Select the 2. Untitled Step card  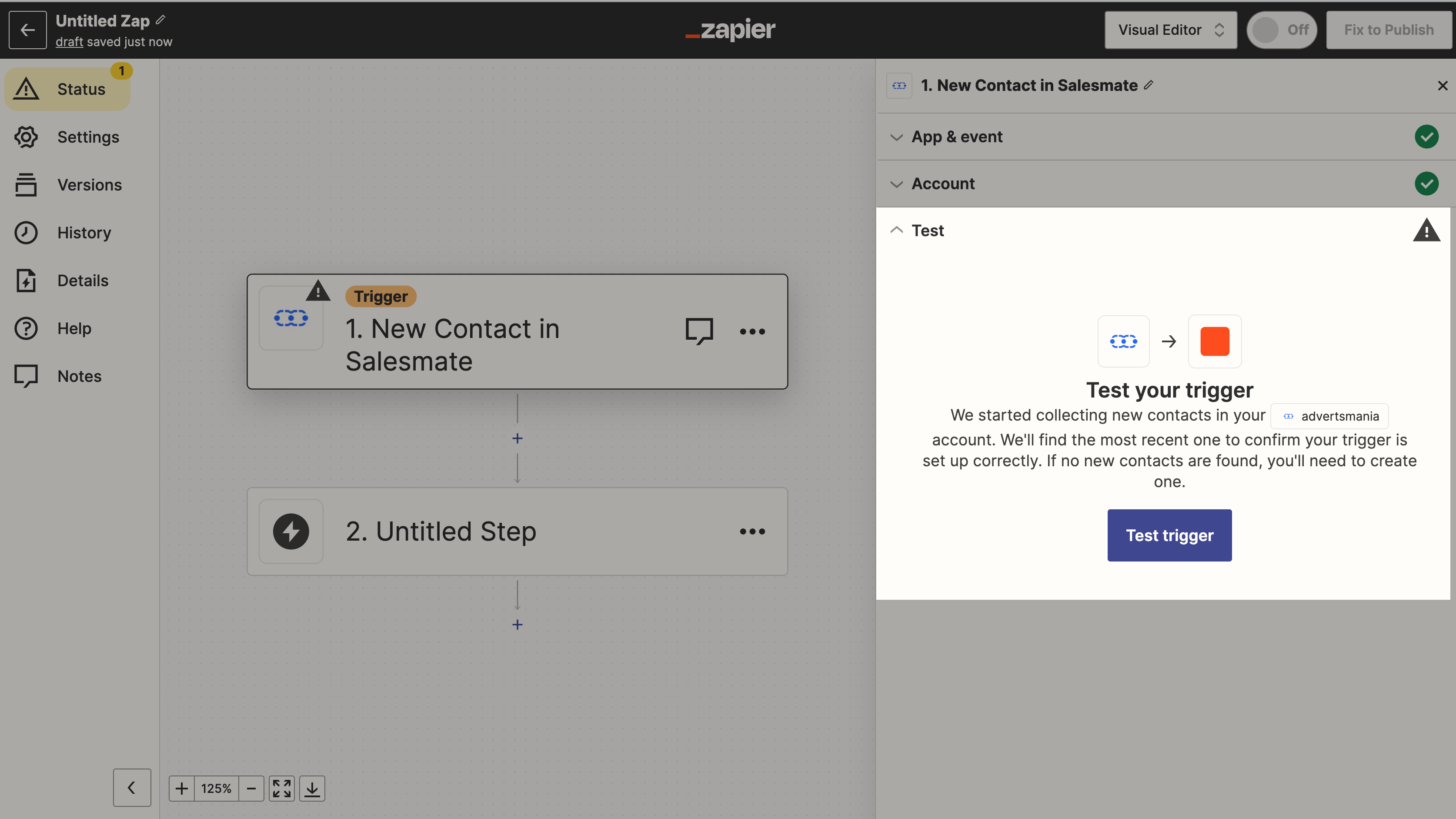[x=517, y=532]
